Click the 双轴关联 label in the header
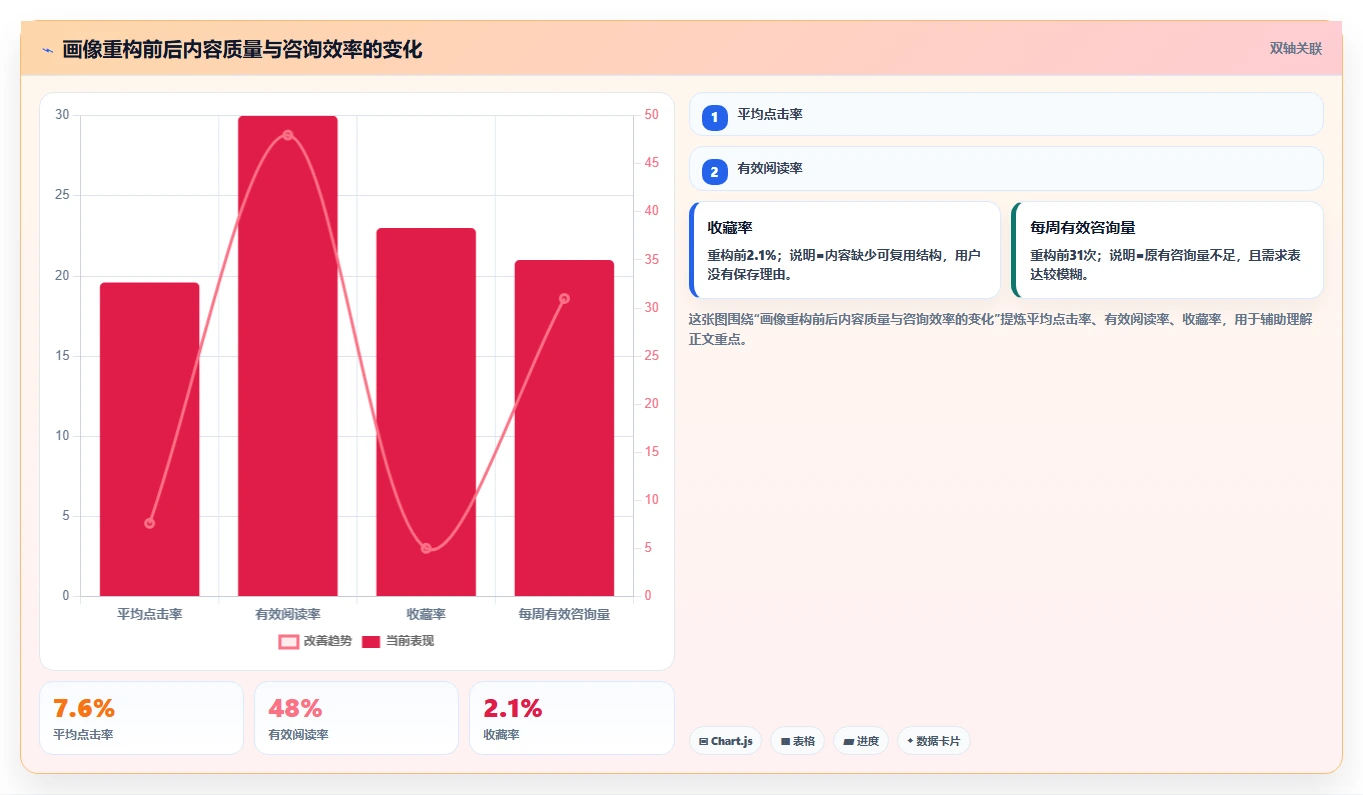Viewport: 1363px width, 795px height. (x=1296, y=49)
